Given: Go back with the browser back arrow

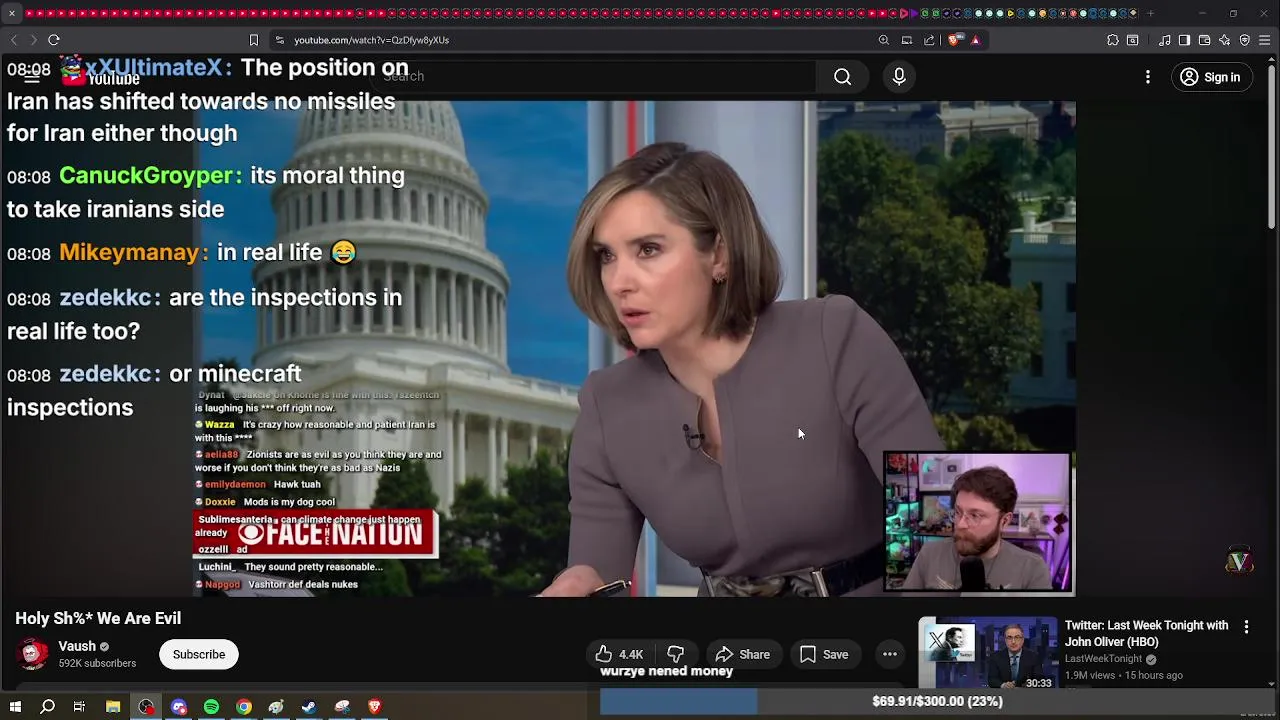Looking at the screenshot, I should (13, 40).
